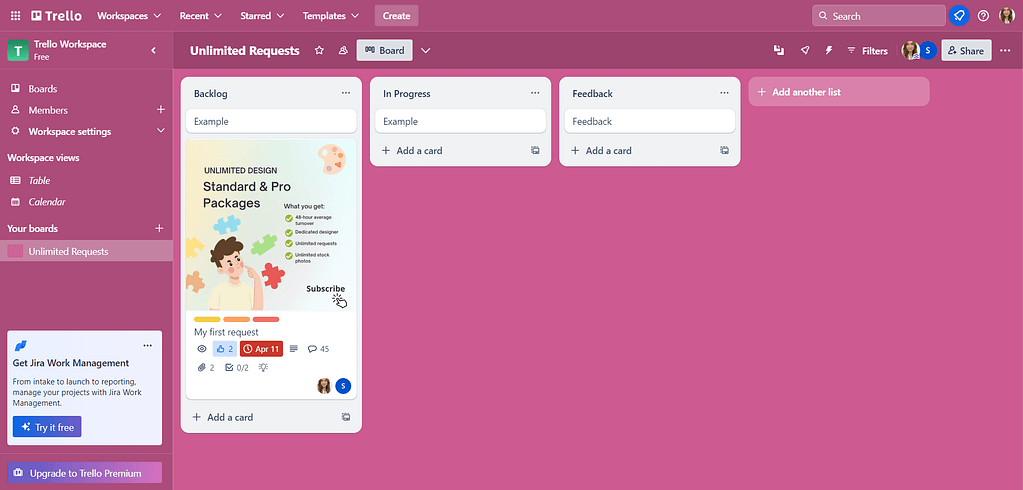Open the Trello Workspace green T icon
Screen dimensions: 1023x490
point(18,50)
